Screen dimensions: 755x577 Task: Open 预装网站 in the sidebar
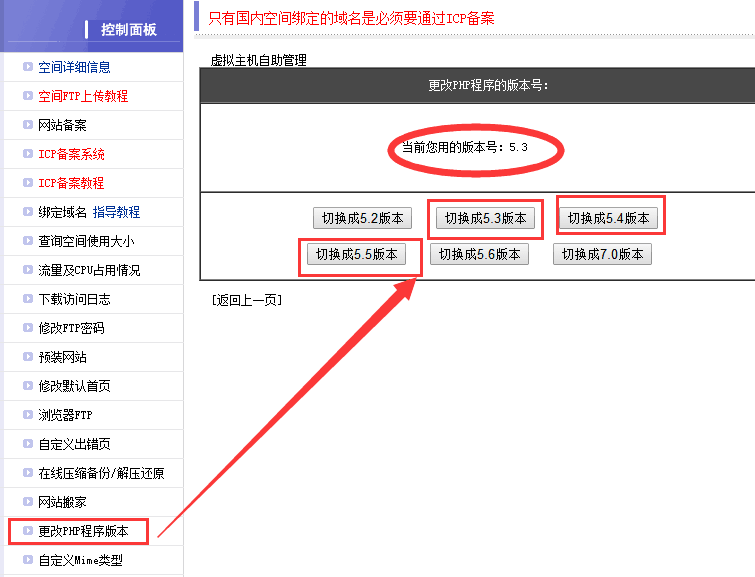[62, 357]
